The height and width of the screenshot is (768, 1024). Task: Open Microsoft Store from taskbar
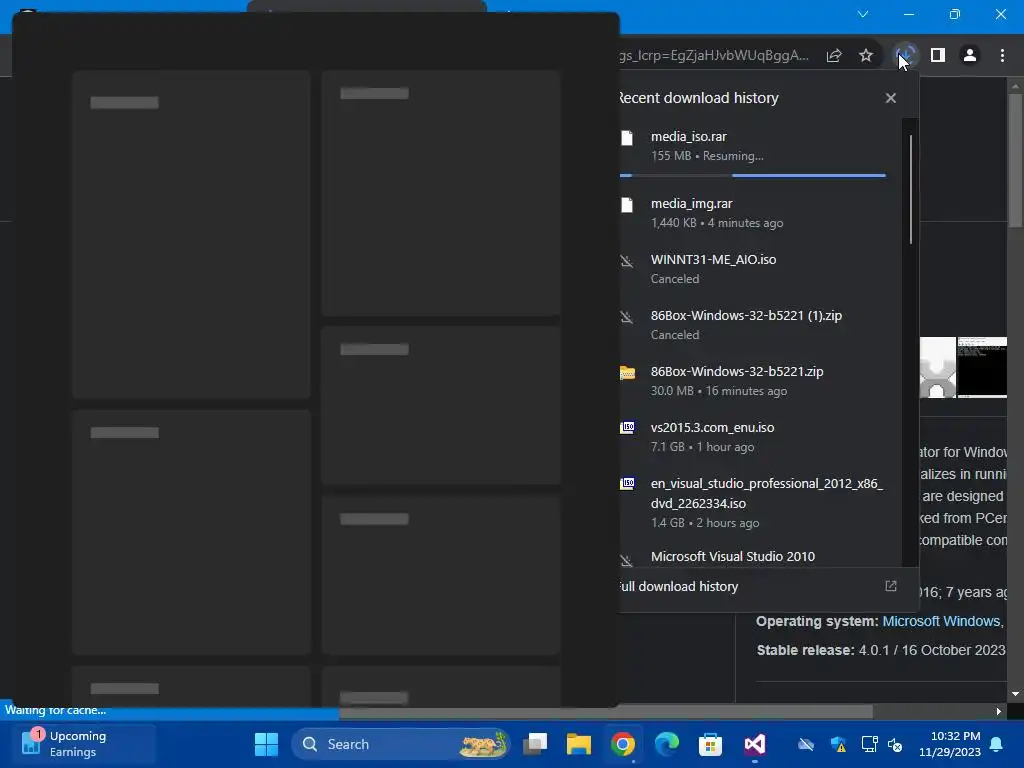(x=711, y=744)
